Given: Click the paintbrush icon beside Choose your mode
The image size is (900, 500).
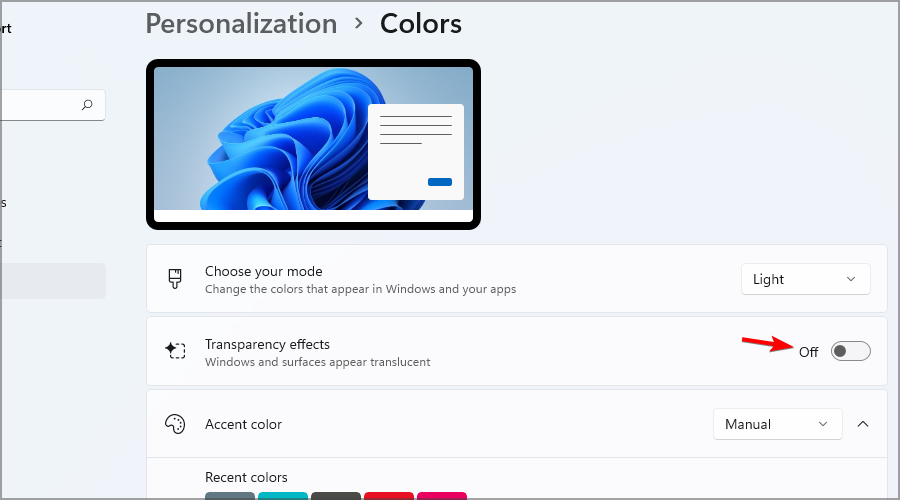Looking at the screenshot, I should [175, 279].
